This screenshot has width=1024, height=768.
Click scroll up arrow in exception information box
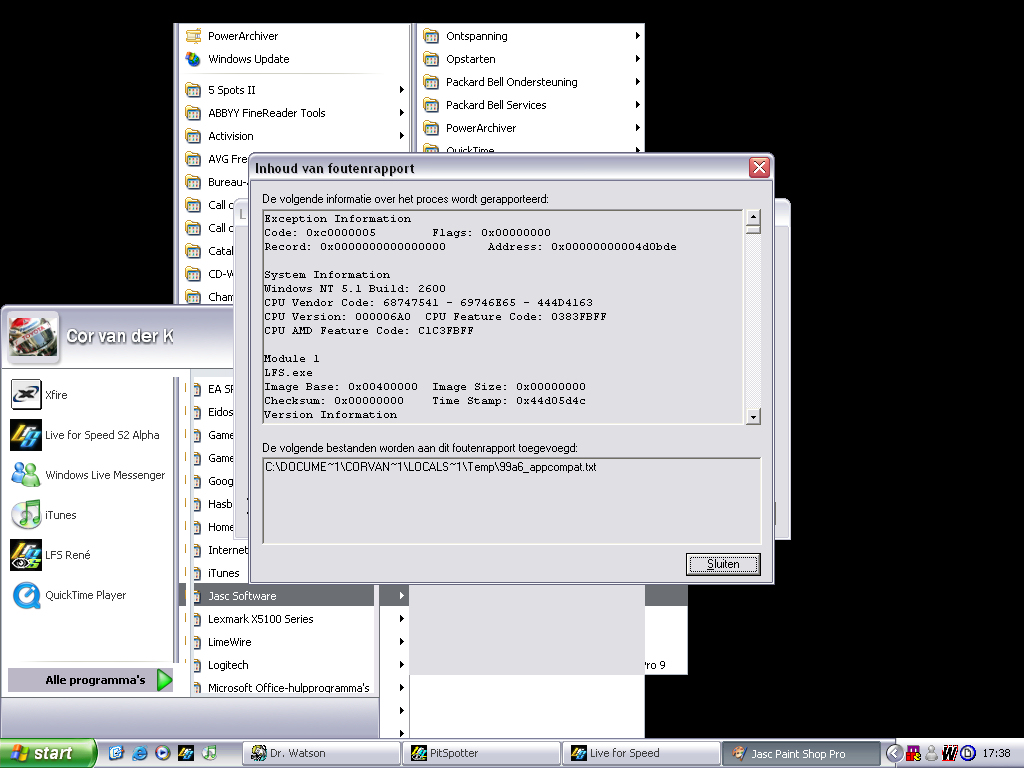(x=753, y=217)
